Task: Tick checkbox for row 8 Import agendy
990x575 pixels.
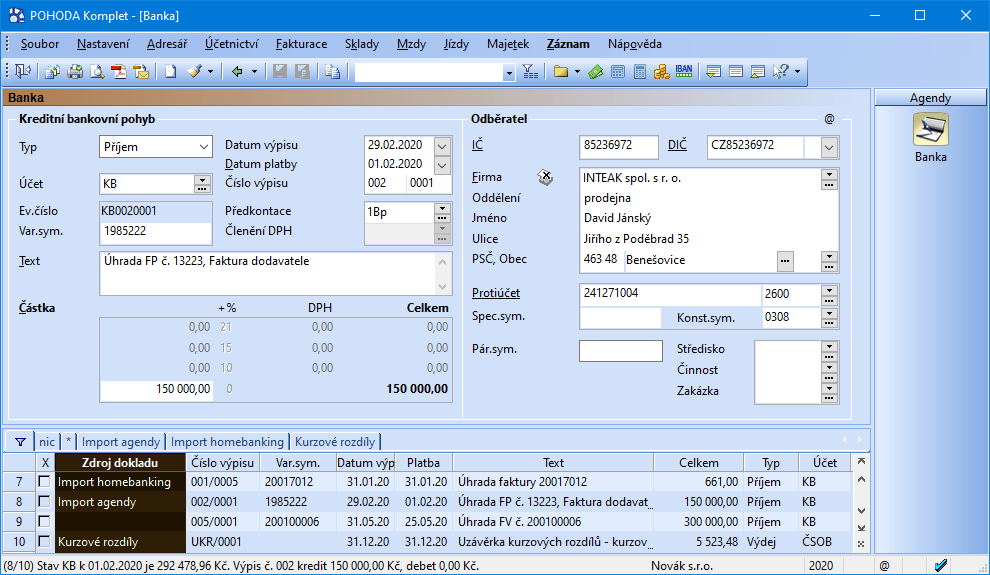Action: point(44,502)
